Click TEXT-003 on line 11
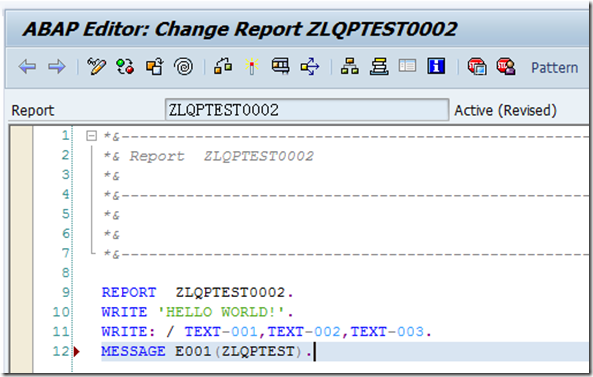The image size is (593, 377). [387, 332]
